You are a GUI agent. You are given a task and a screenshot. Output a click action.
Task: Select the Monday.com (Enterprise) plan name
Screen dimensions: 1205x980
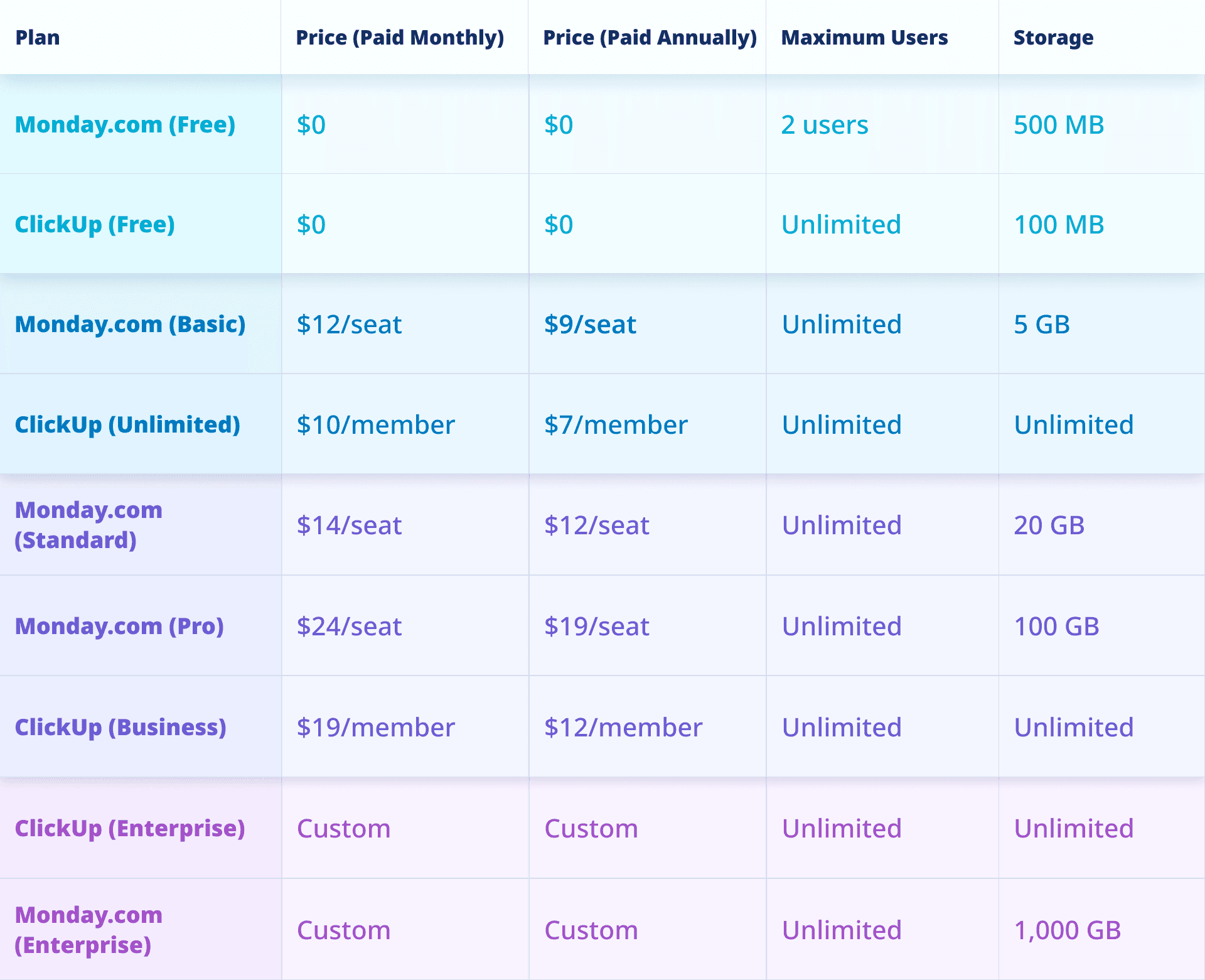click(x=88, y=930)
